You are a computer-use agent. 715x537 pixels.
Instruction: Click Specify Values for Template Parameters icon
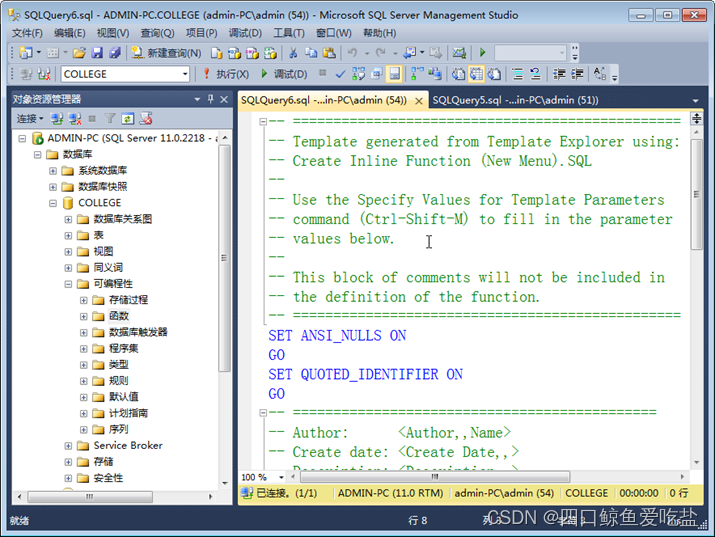[x=600, y=74]
